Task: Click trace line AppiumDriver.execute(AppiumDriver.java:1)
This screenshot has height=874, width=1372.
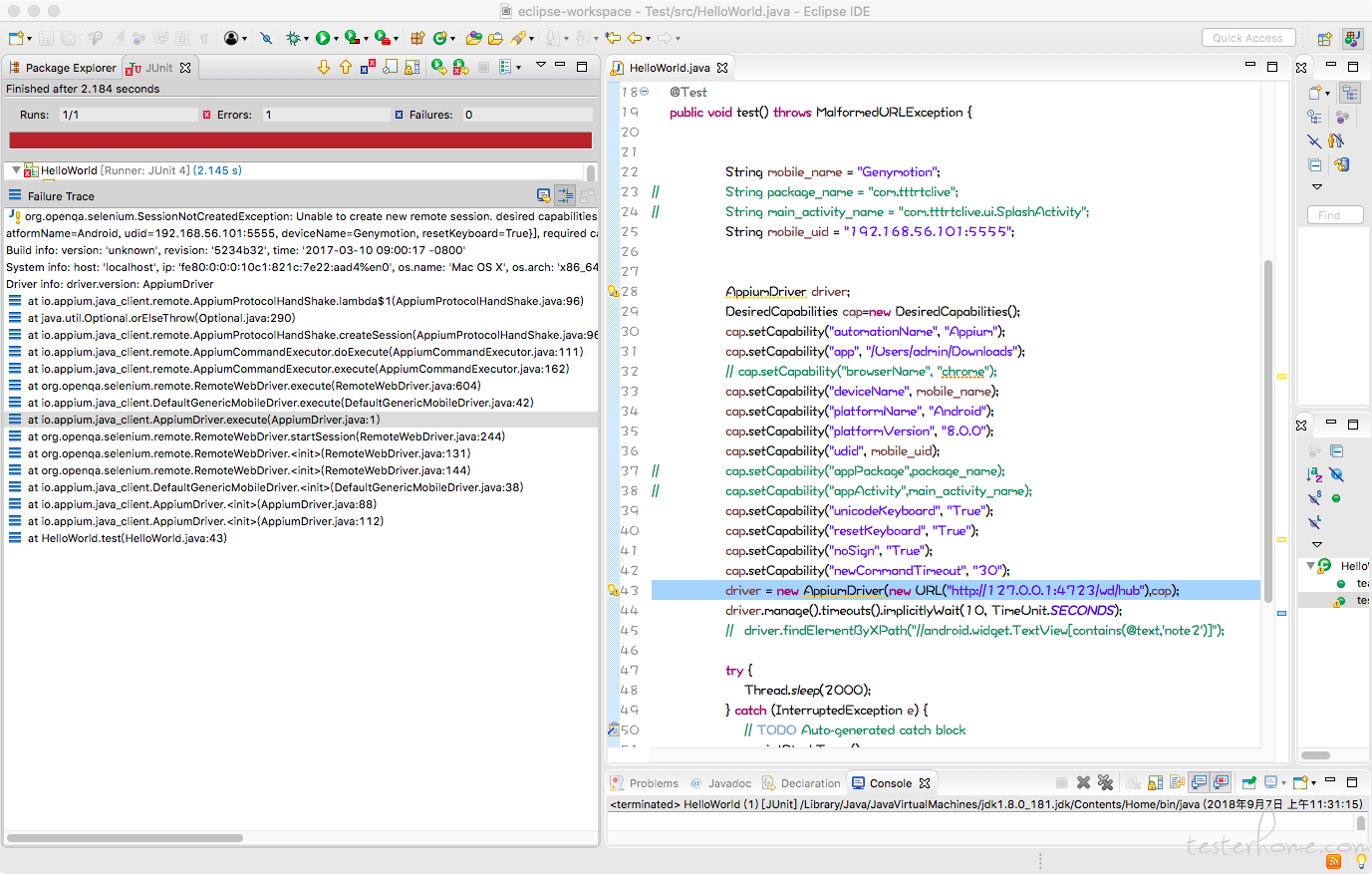Action: (x=203, y=420)
